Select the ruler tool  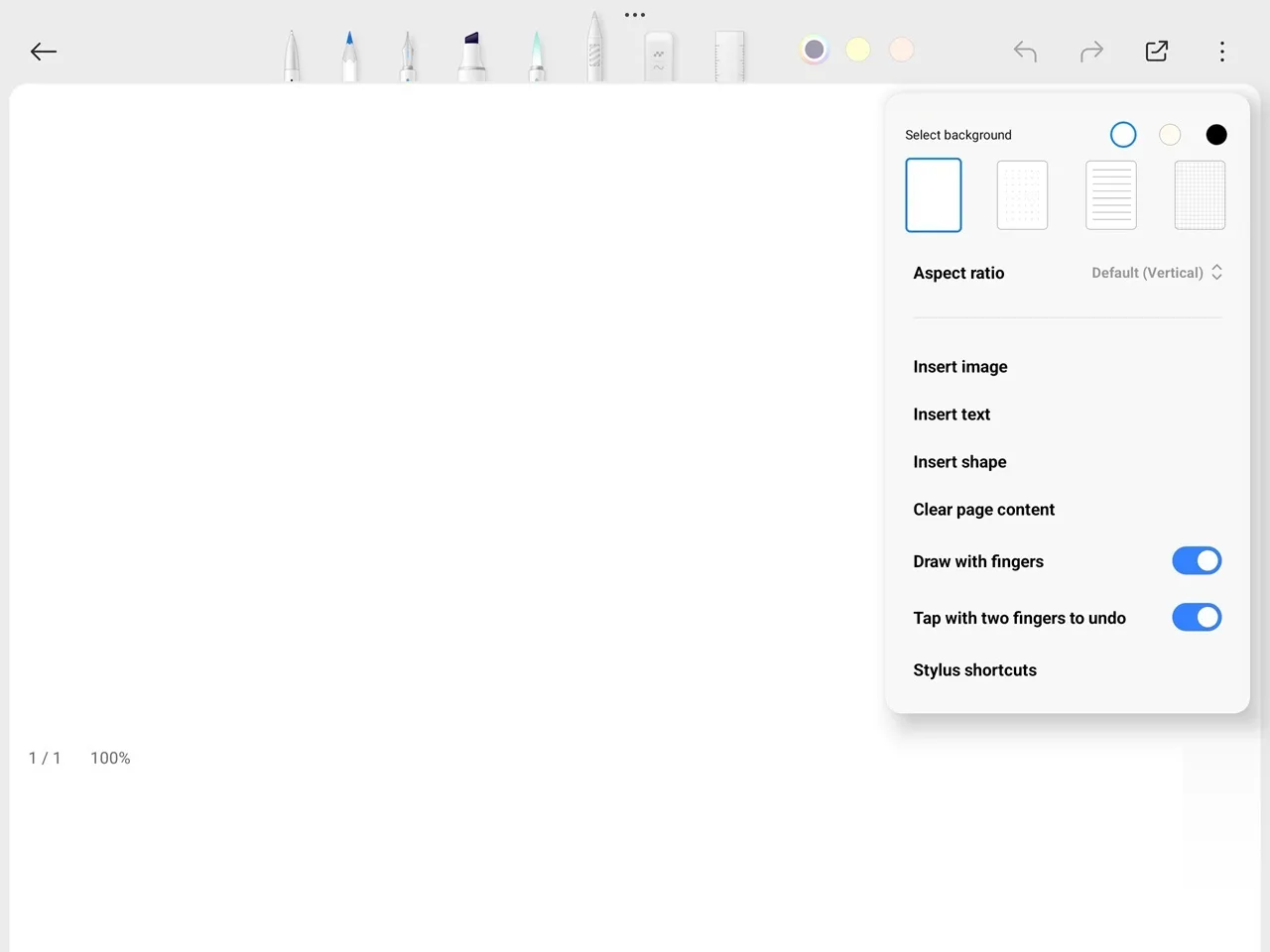coord(729,58)
